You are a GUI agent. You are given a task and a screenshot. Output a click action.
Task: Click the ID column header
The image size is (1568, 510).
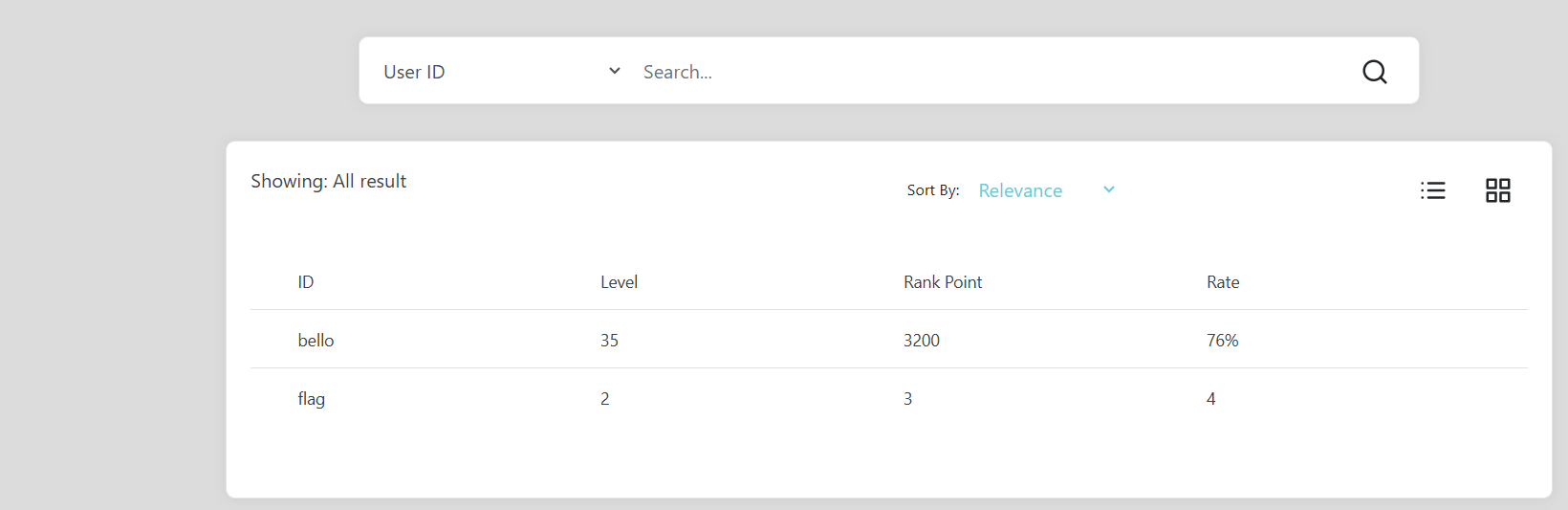[x=306, y=282]
